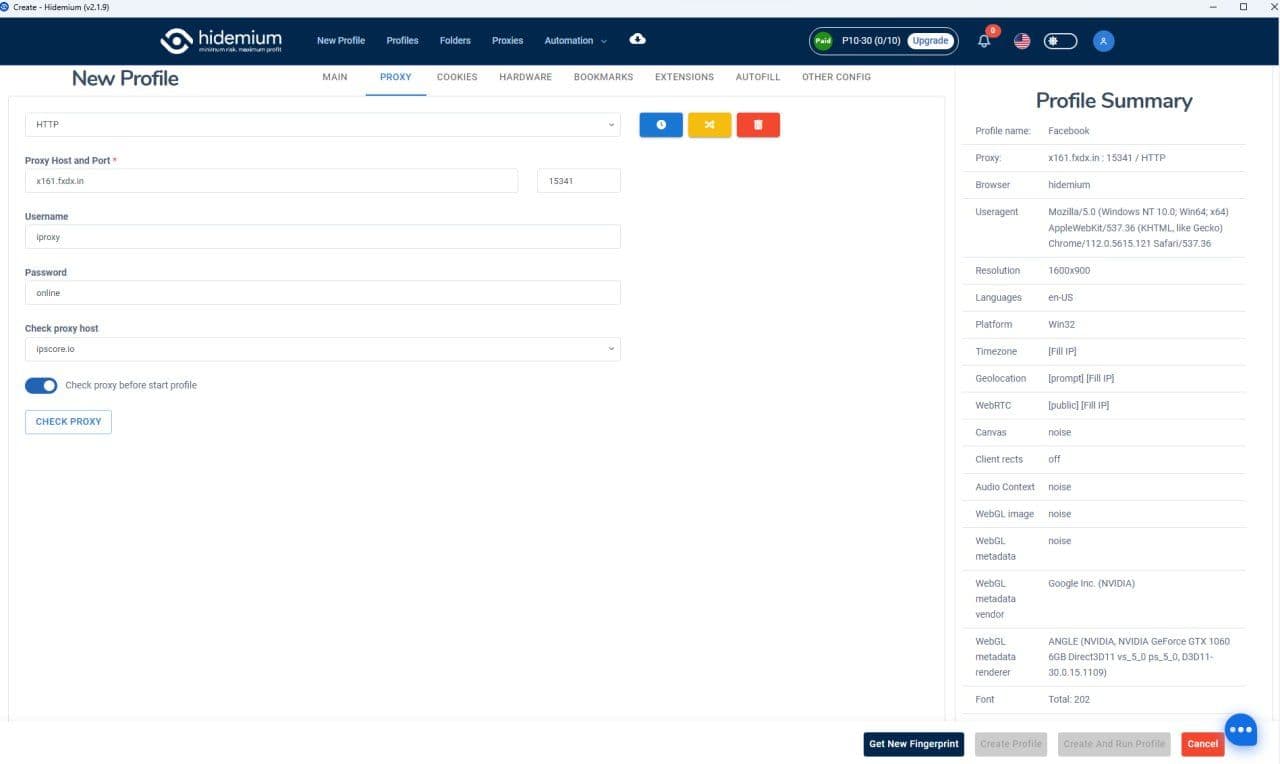Click the blue clock proxy history icon

point(660,125)
